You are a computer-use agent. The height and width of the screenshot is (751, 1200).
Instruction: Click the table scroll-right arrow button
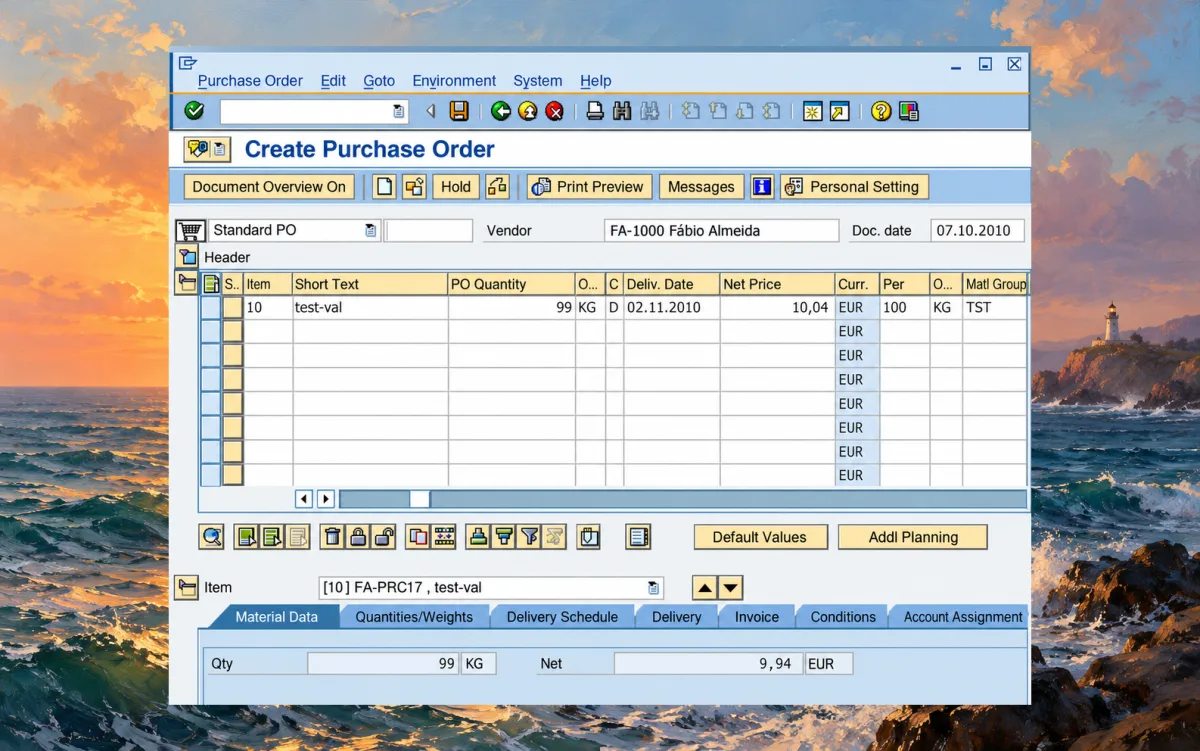326,499
